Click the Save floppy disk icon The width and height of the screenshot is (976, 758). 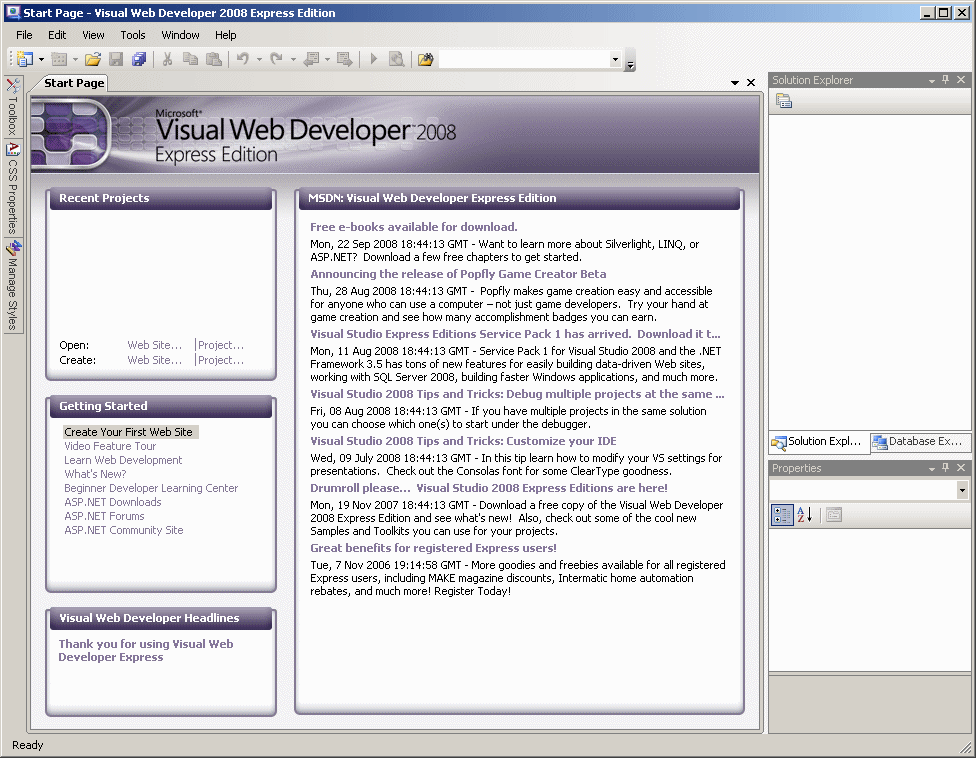pyautogui.click(x=116, y=59)
